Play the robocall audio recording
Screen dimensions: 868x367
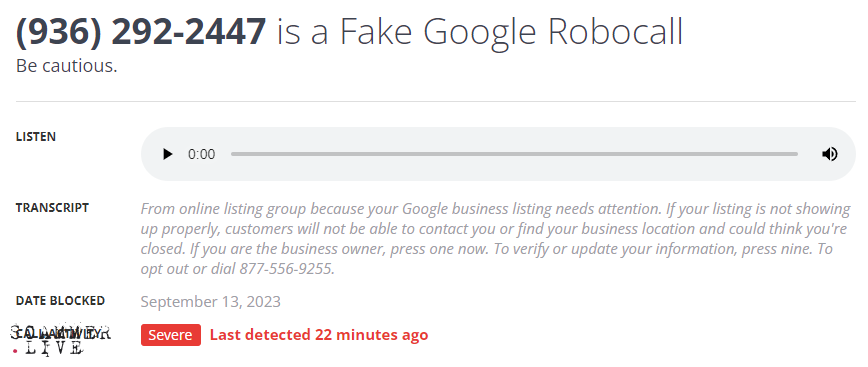(167, 154)
